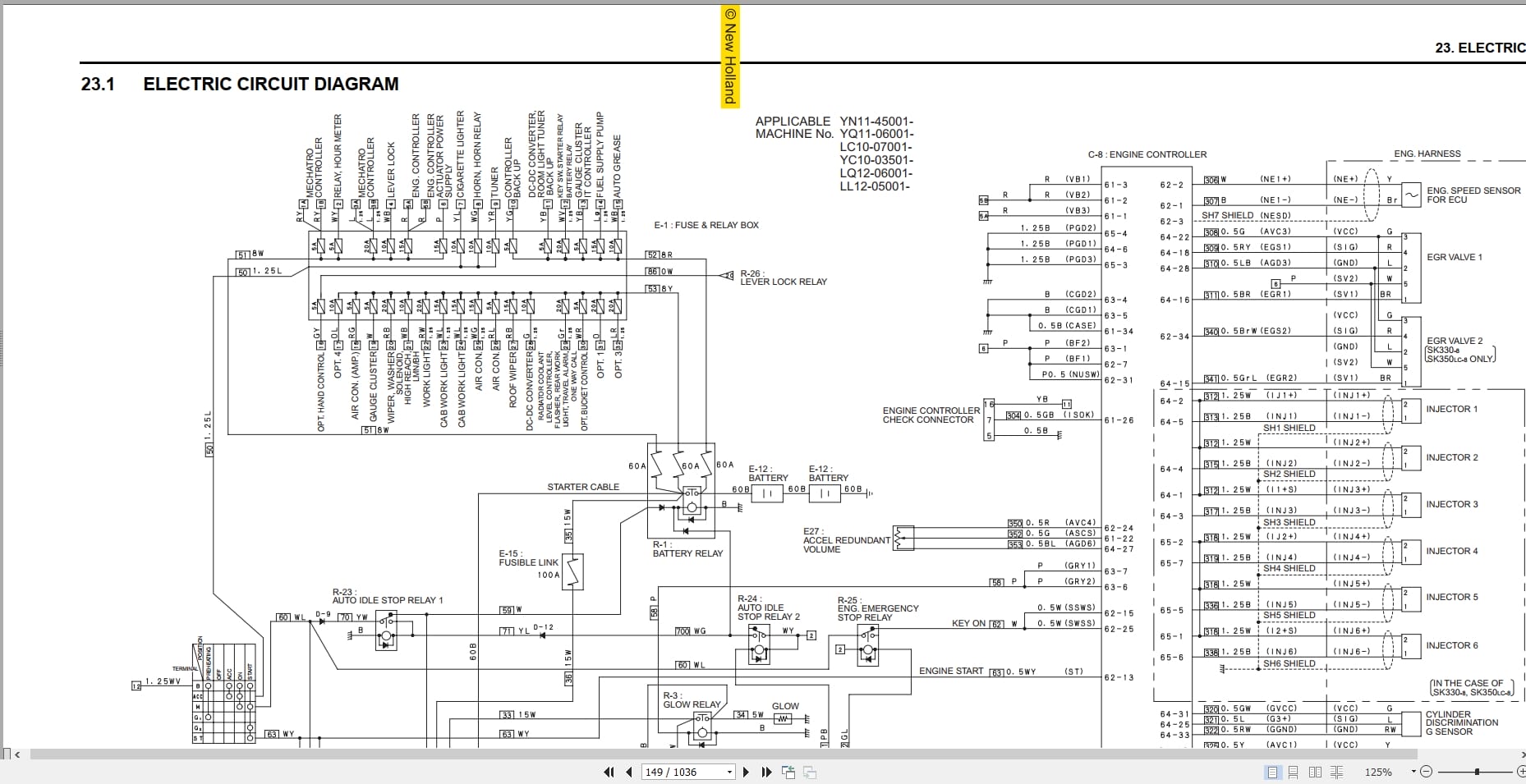Screen dimensions: 1526x784
Task: Click the 'ENGINE START' signal label
Action: point(950,671)
